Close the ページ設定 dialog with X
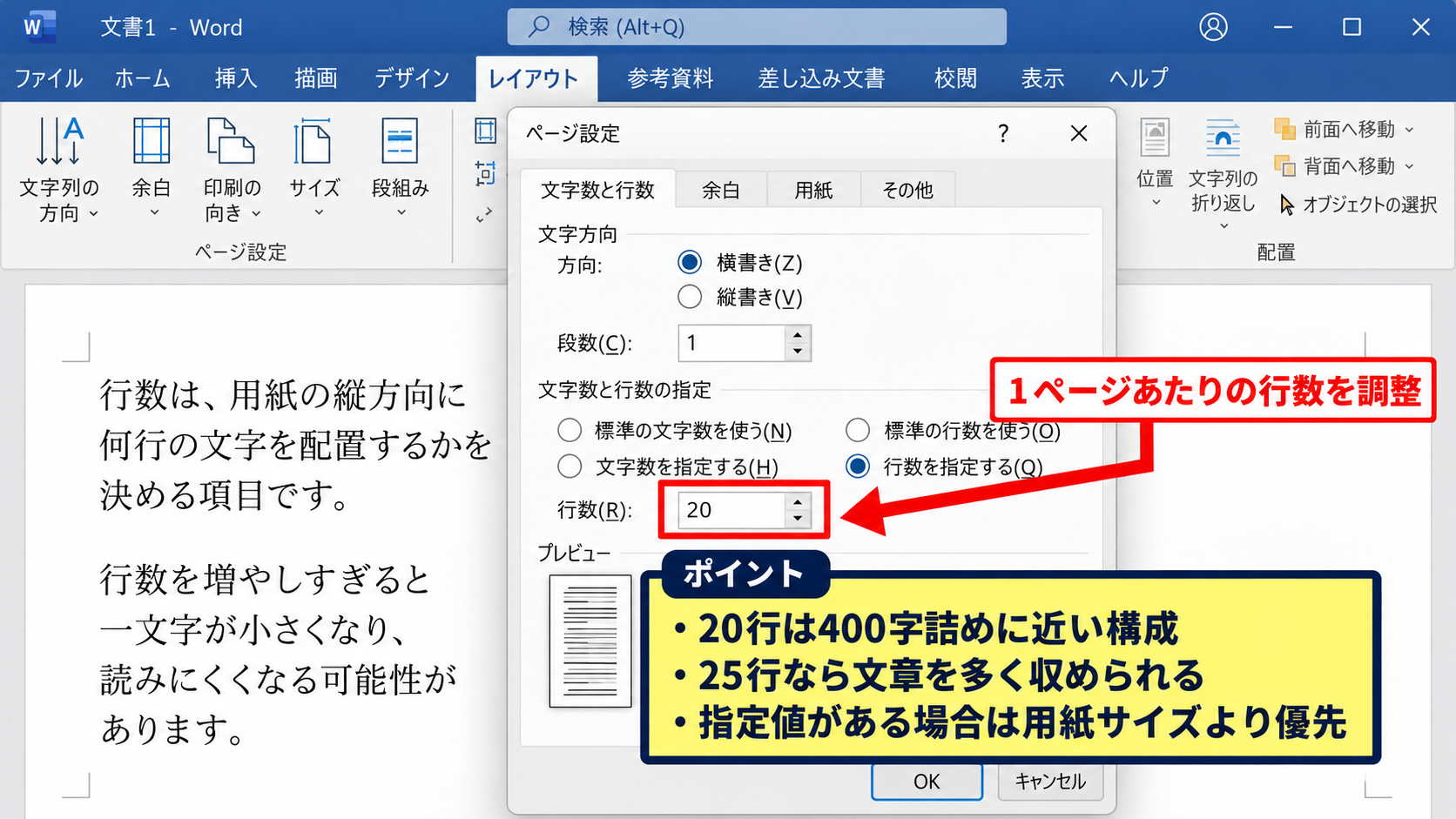This screenshot has width=1456, height=819. (x=1079, y=133)
